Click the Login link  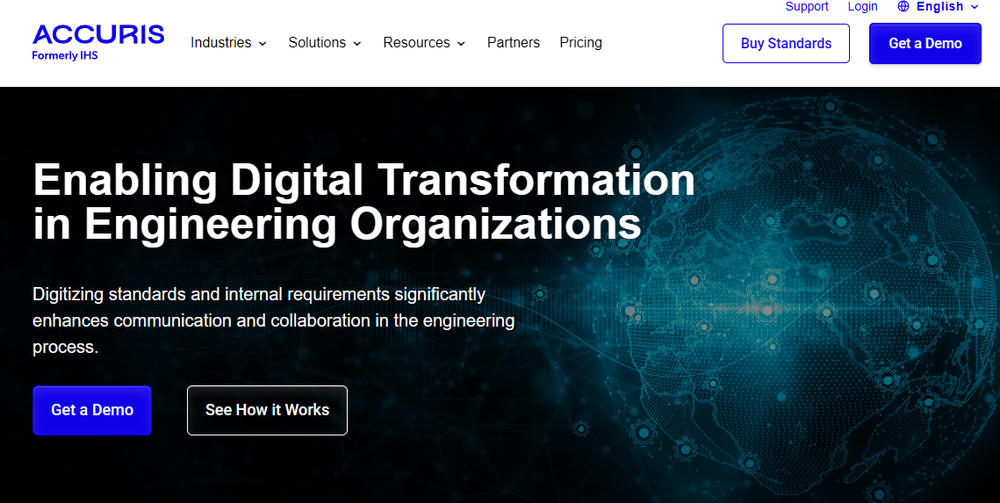tap(862, 6)
